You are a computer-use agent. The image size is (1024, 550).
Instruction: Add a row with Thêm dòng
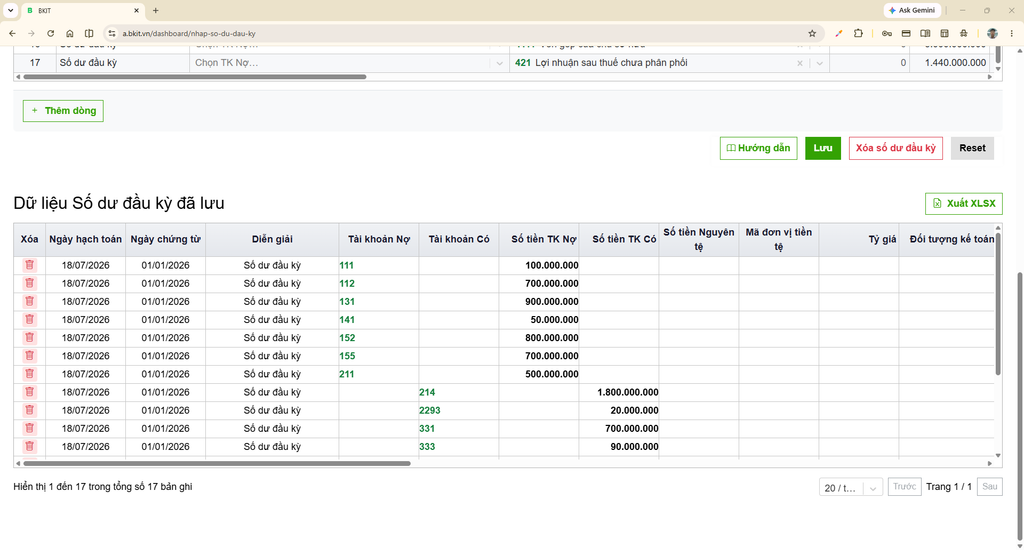pos(63,110)
